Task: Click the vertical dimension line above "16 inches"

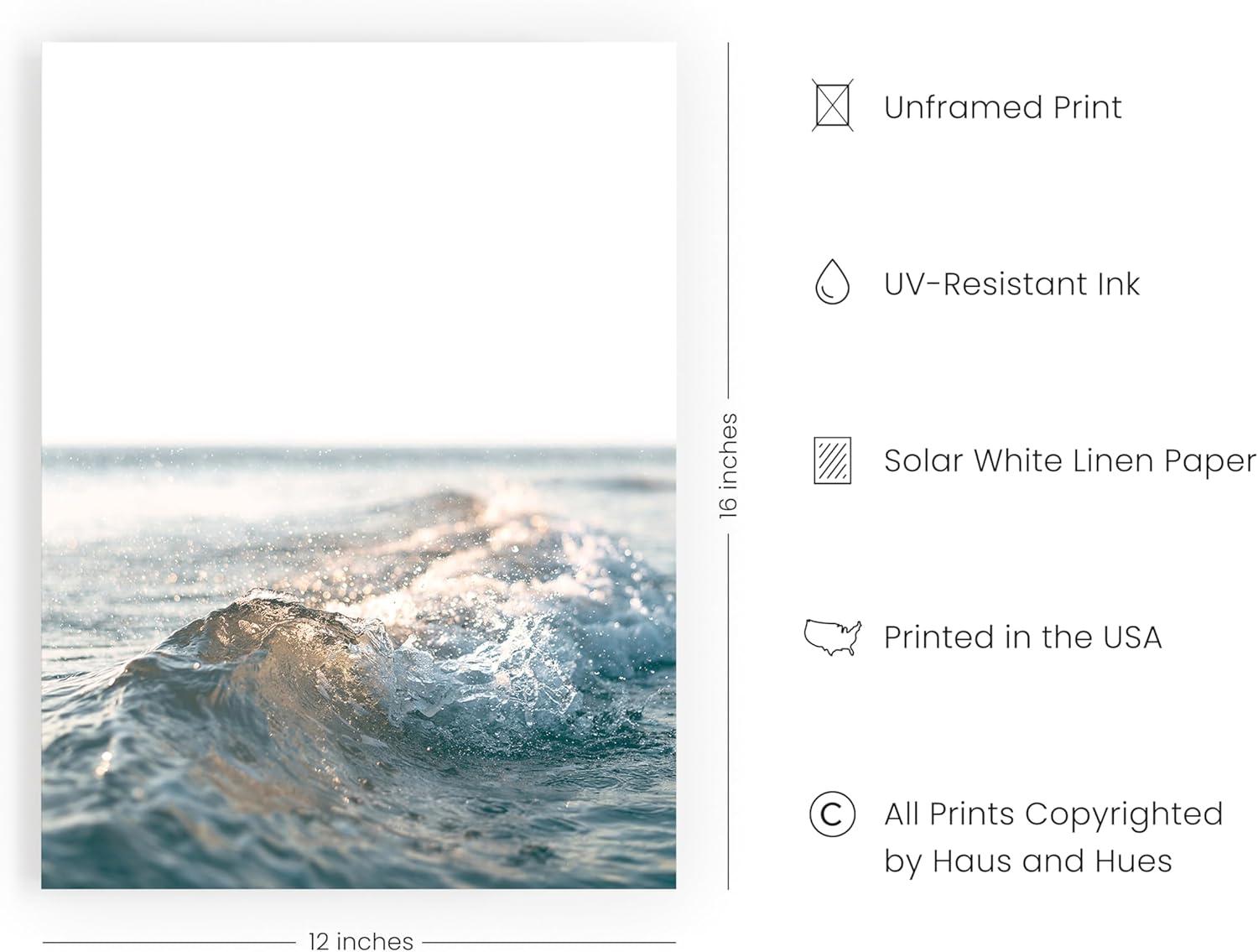Action: tap(728, 218)
